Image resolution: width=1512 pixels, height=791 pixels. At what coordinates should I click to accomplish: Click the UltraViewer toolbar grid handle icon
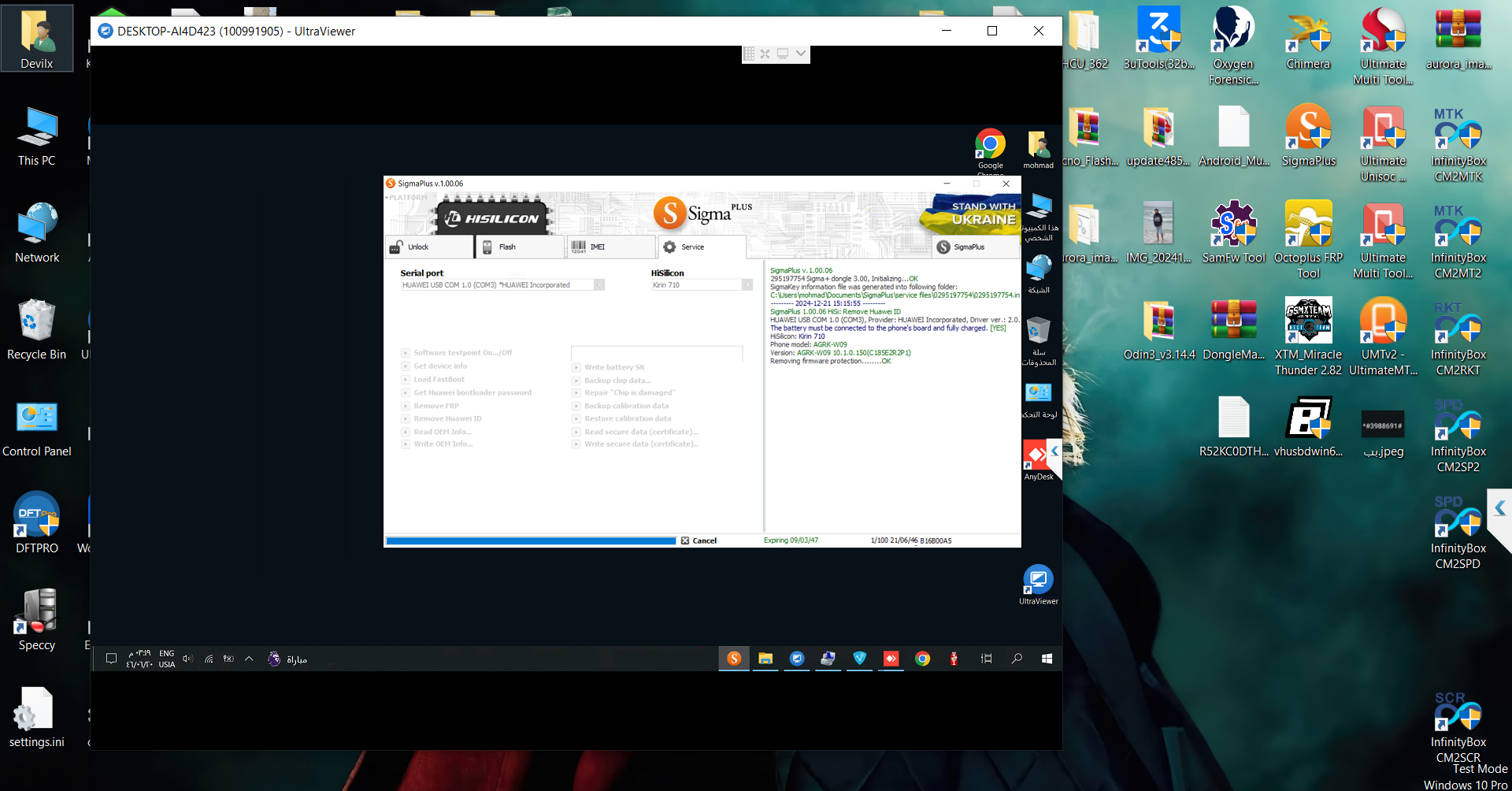749,54
